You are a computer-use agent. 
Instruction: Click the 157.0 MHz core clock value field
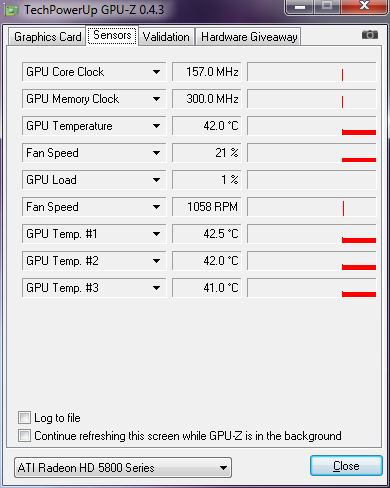207,72
